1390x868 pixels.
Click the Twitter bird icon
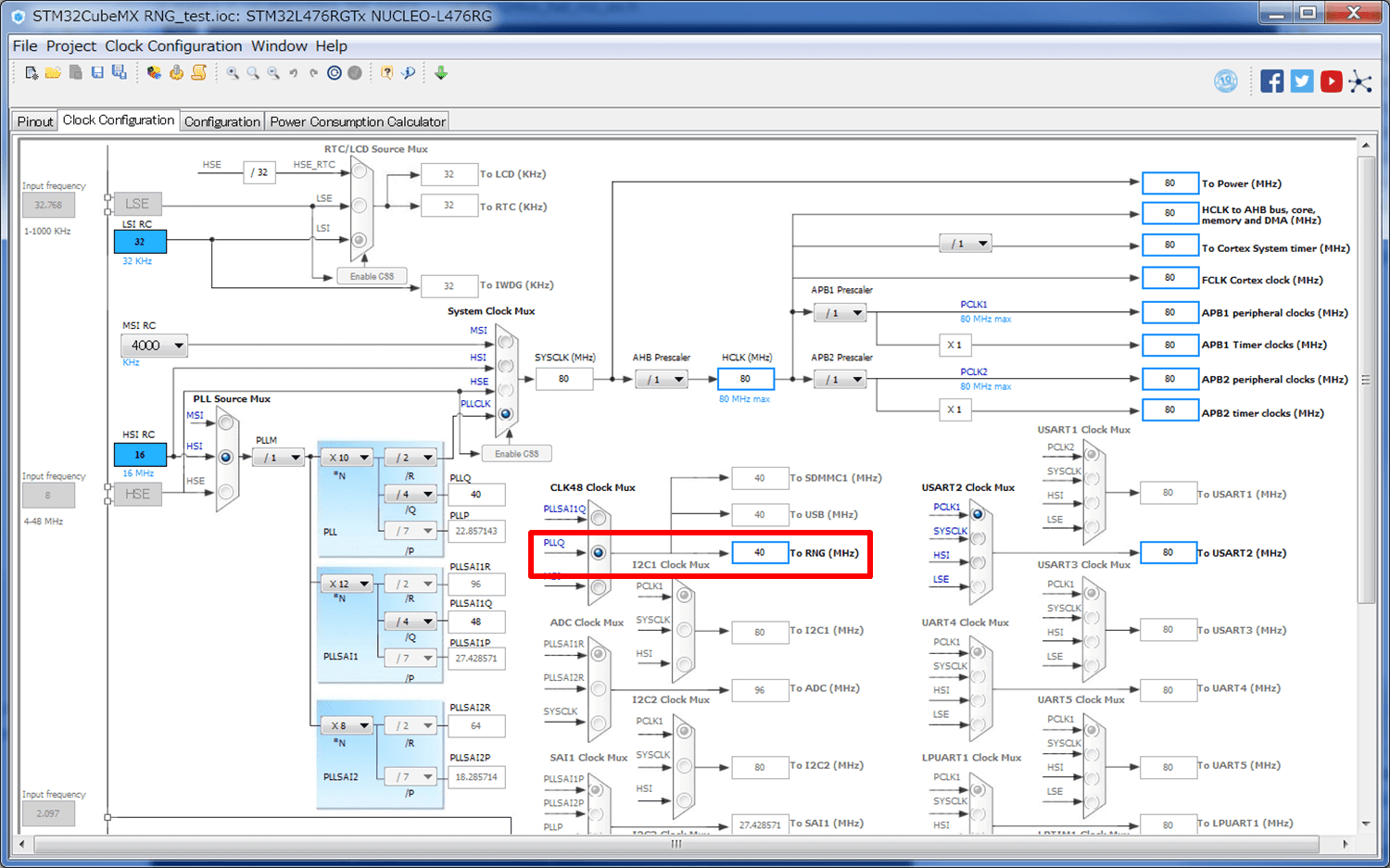point(1301,82)
